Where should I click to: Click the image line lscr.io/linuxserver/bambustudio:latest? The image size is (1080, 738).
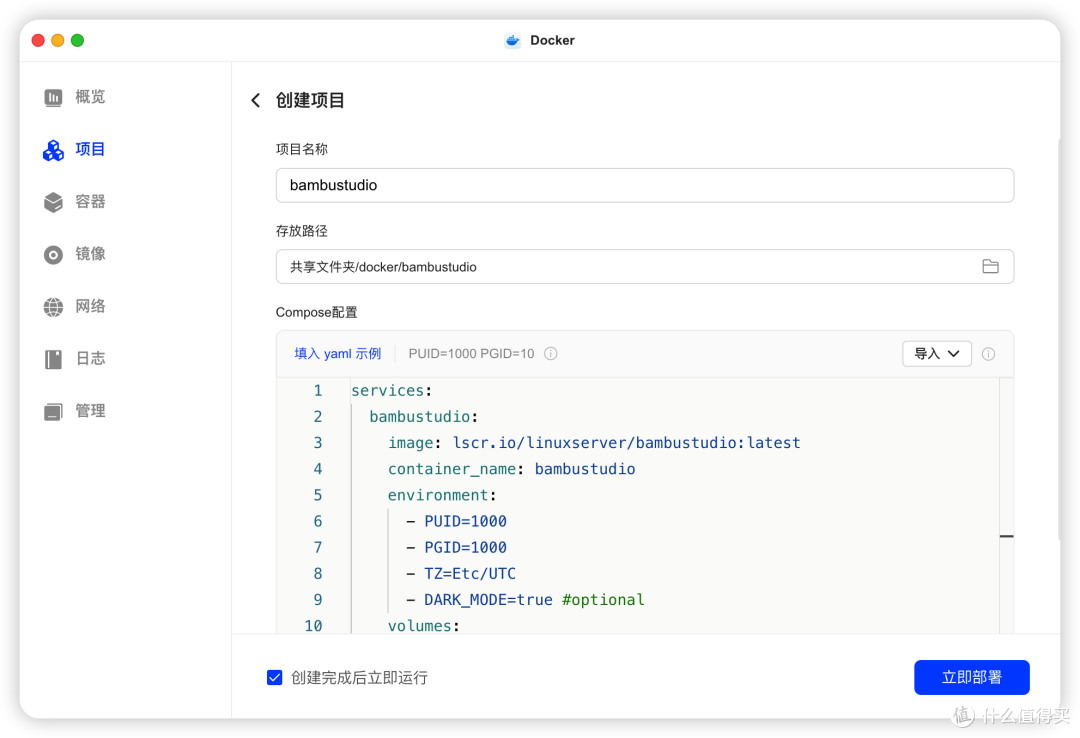594,443
